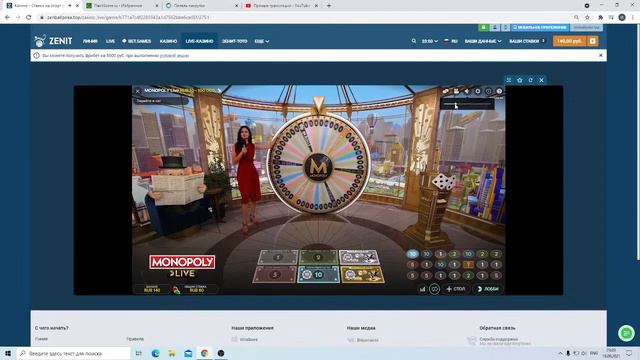Select the LIVE-КАЗИНО tab
640x360 pixels.
point(199,41)
